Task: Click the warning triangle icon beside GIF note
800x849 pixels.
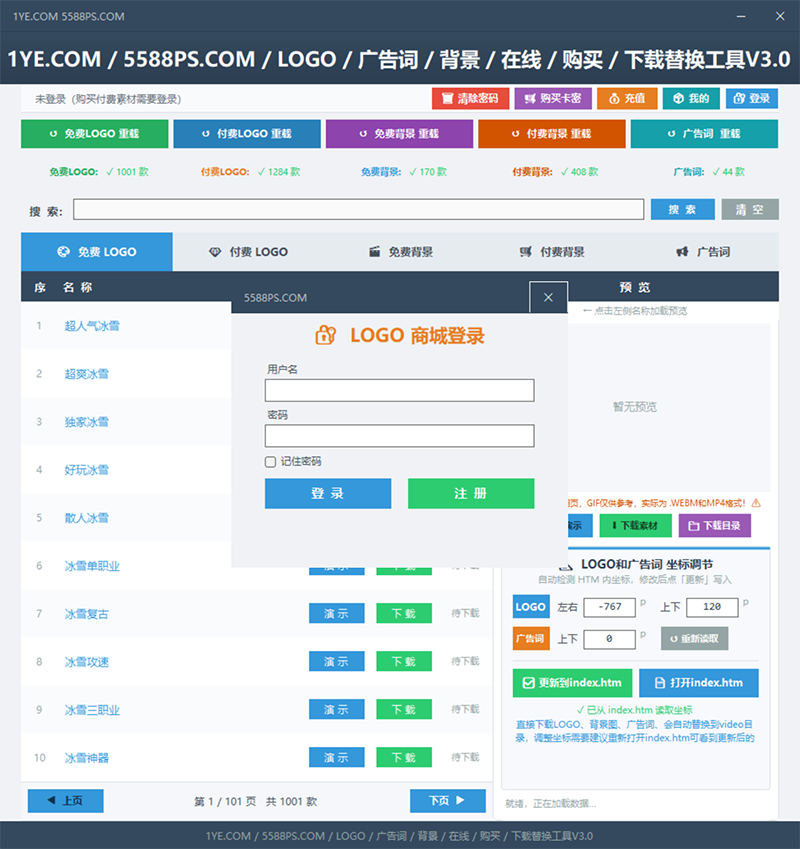Action: 756,503
